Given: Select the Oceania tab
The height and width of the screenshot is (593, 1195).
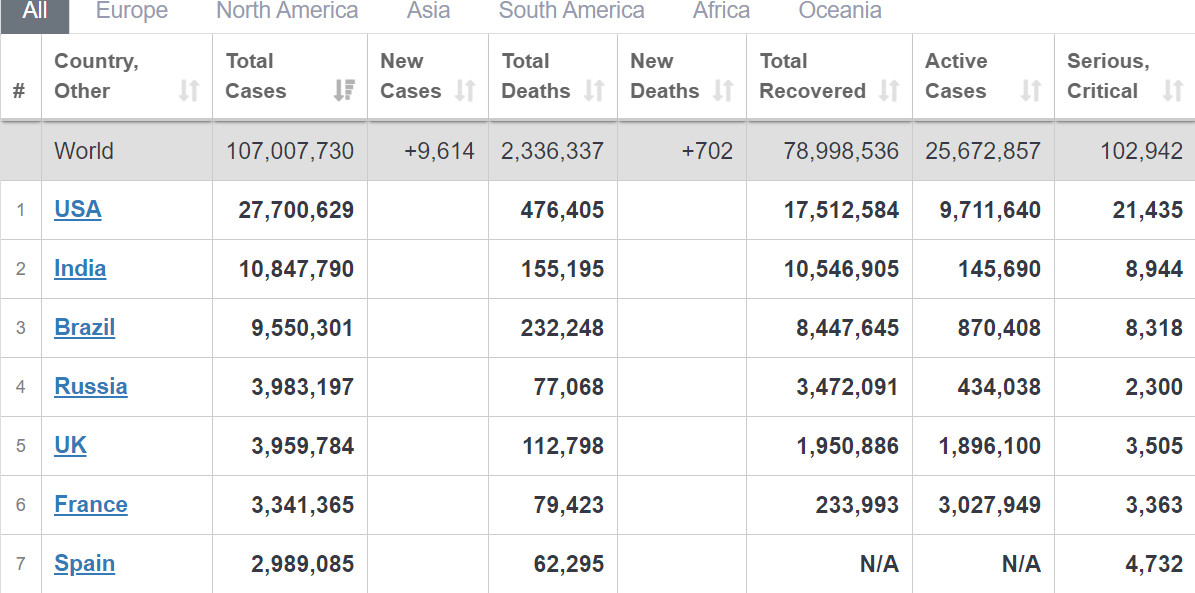Looking at the screenshot, I should tap(840, 12).
